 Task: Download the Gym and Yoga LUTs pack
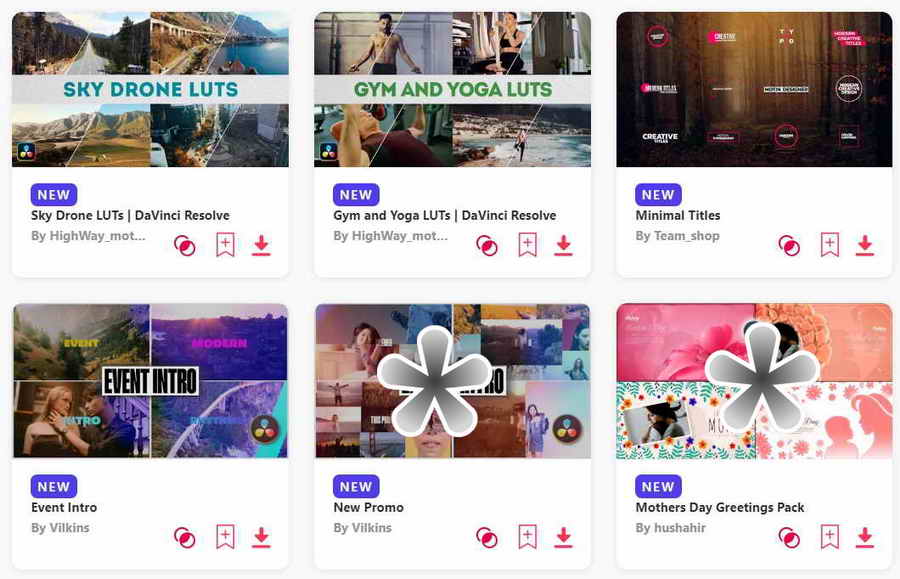click(x=564, y=245)
